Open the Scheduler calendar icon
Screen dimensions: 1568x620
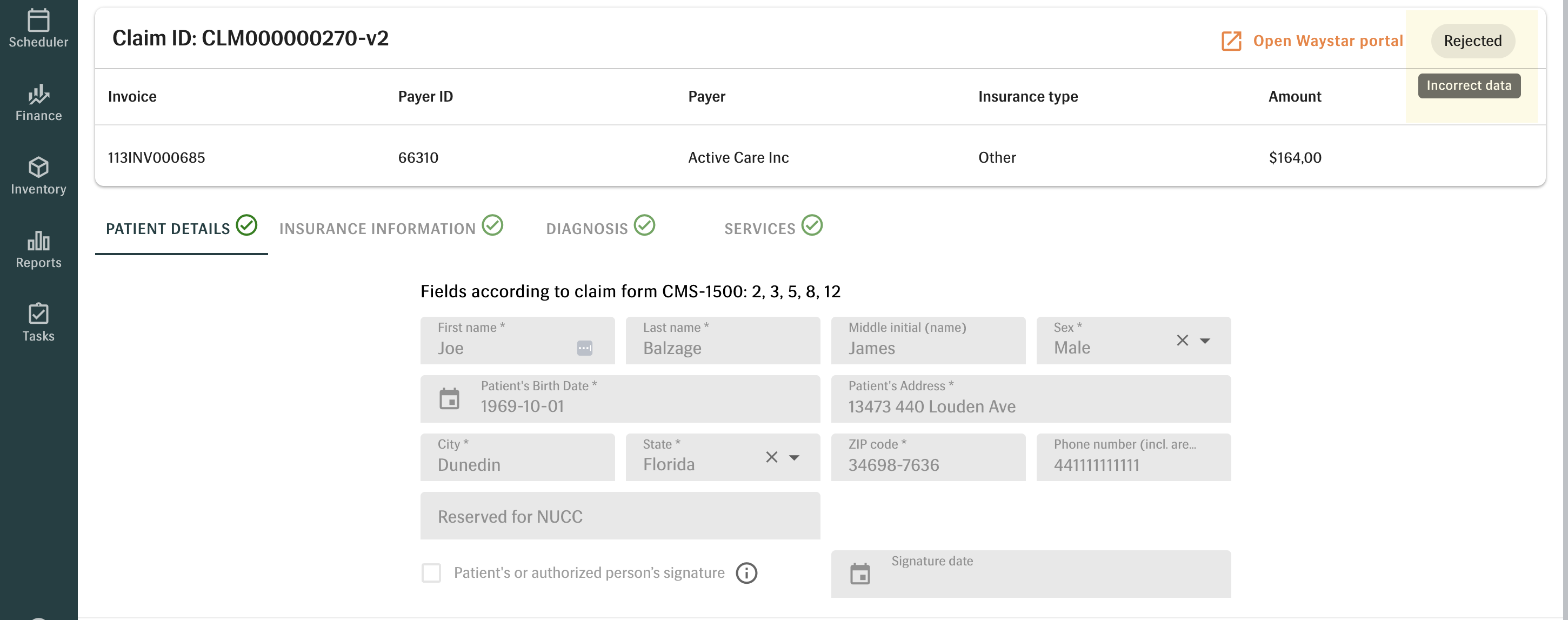38,21
